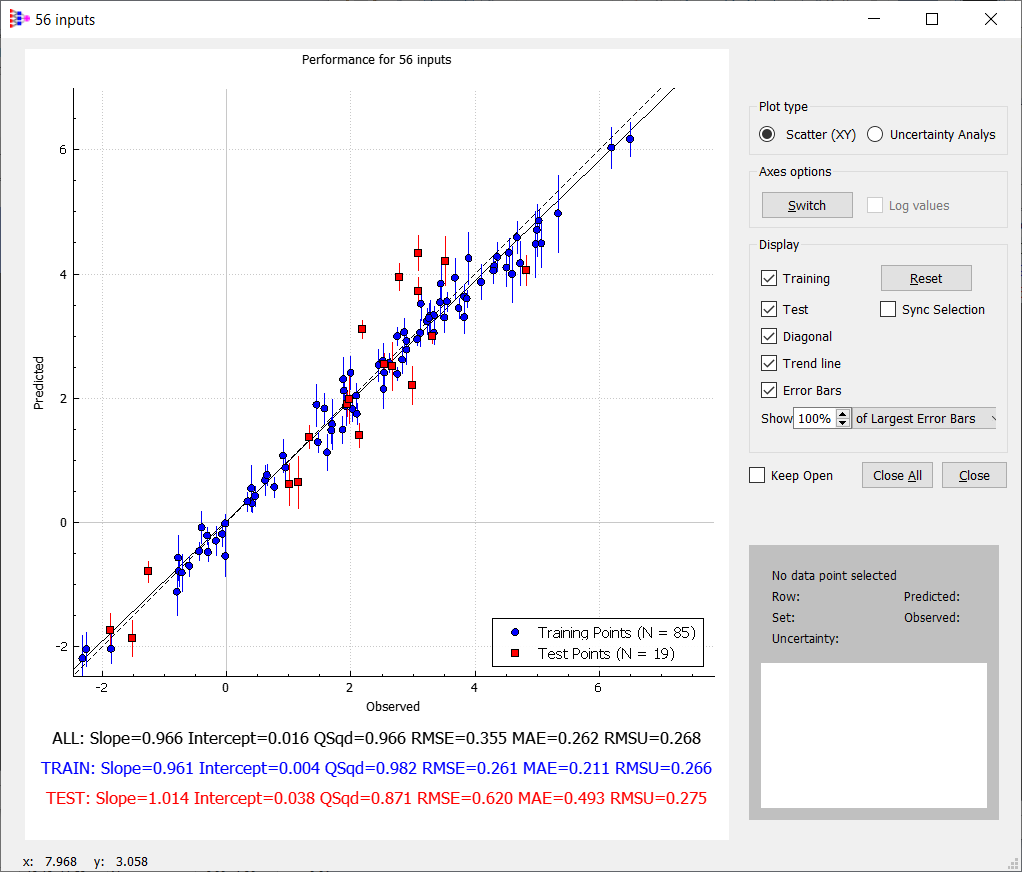
Task: Turn off Error Bars checkbox
Action: pyautogui.click(x=769, y=390)
